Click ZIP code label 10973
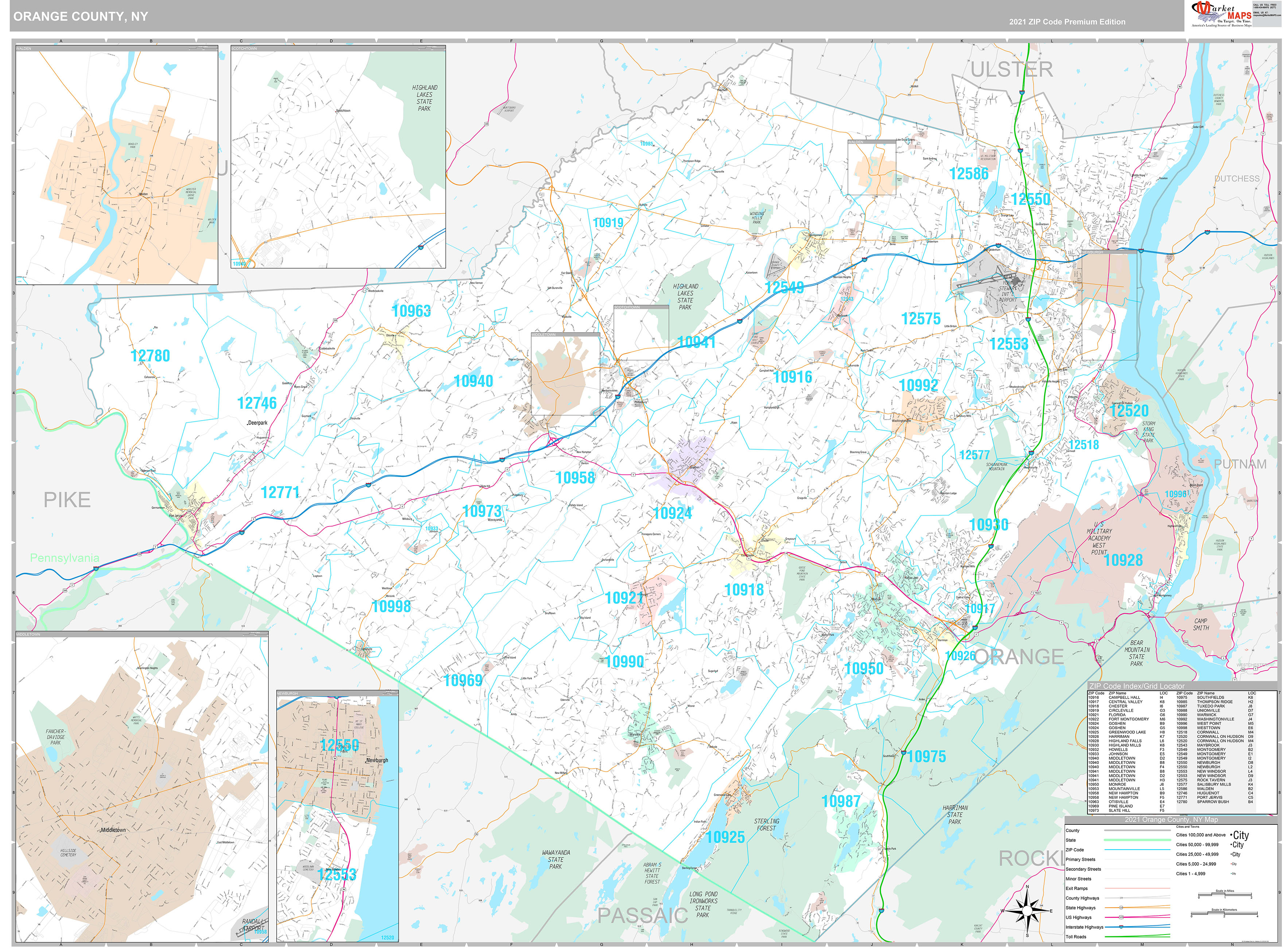Image resolution: width=1288 pixels, height=948 pixels. (482, 511)
